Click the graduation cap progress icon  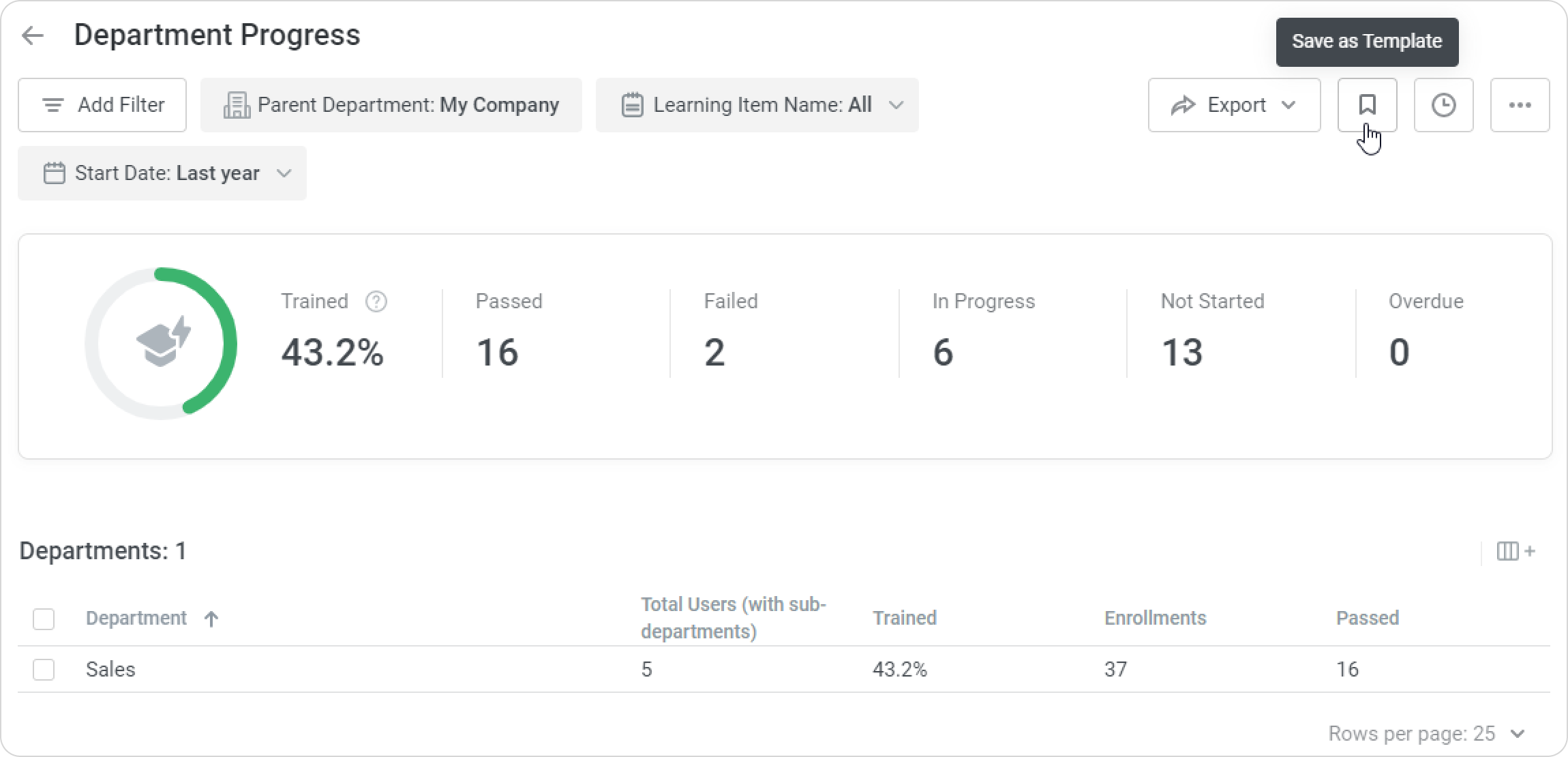(163, 342)
